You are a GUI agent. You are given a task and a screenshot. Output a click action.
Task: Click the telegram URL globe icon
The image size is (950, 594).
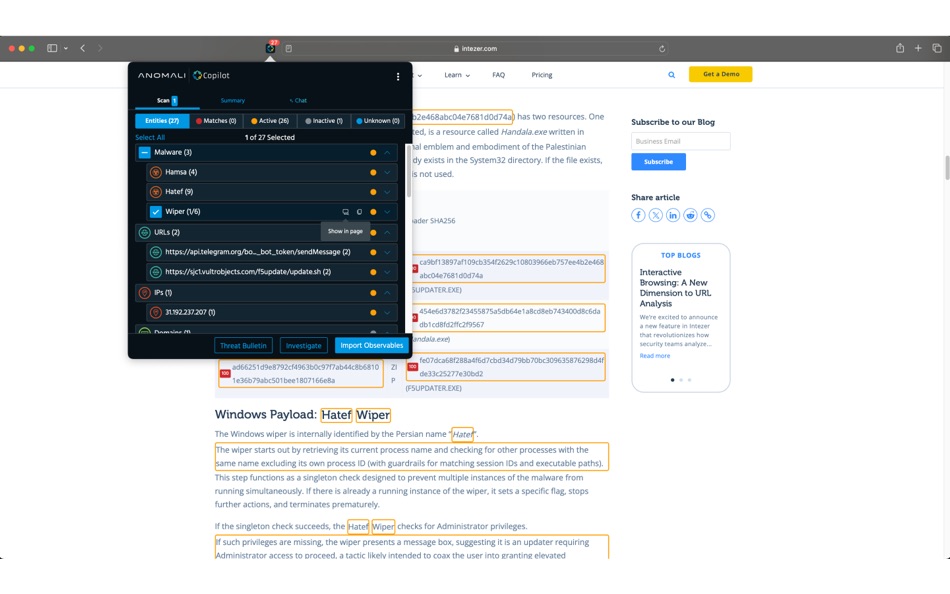point(156,252)
